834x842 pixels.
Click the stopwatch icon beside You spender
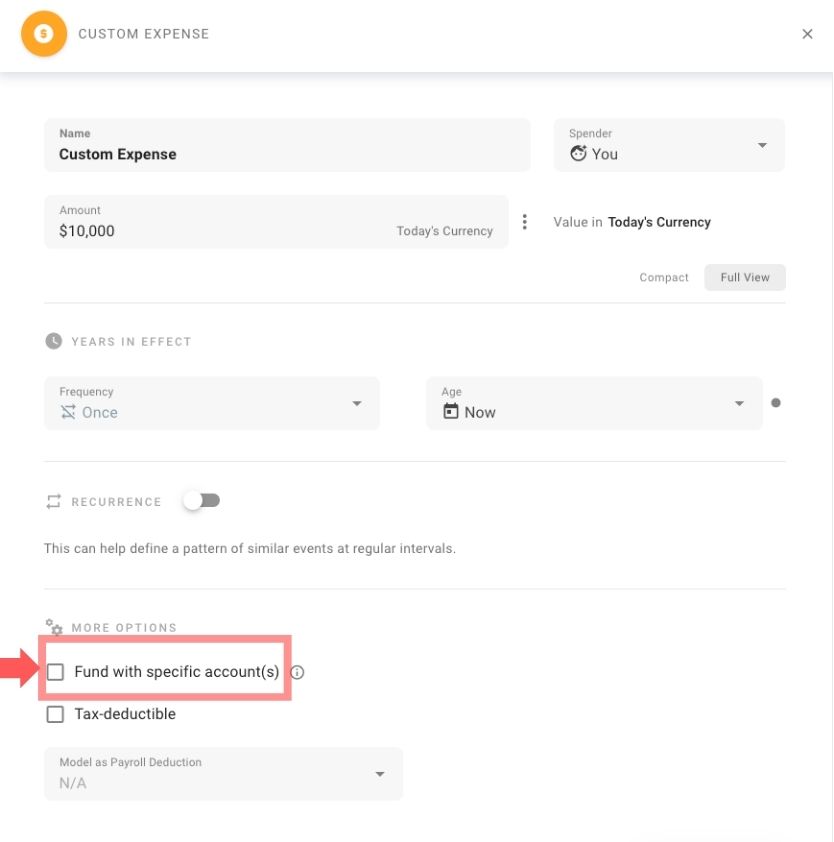point(581,153)
